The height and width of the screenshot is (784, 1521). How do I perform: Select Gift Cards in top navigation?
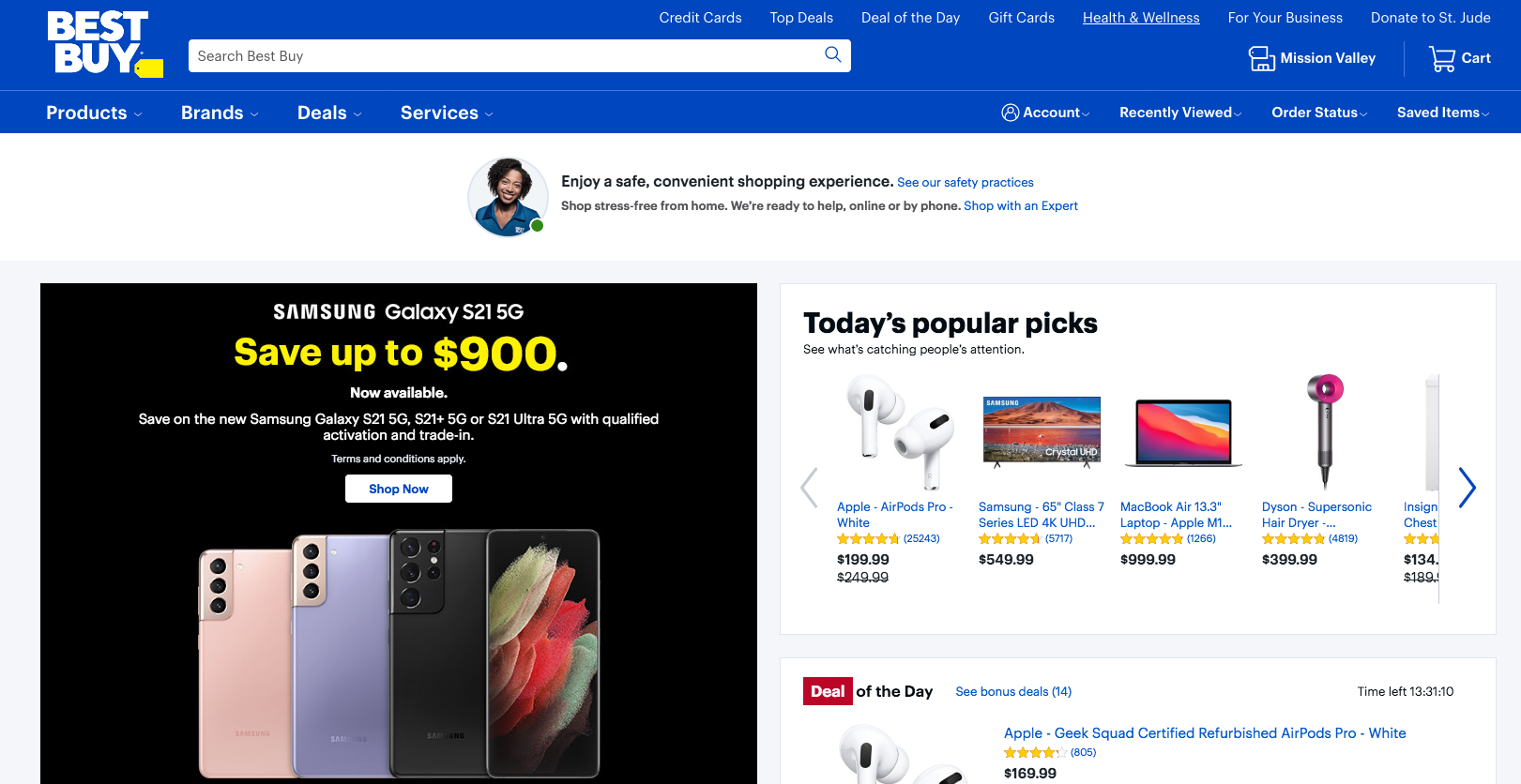[x=1021, y=18]
